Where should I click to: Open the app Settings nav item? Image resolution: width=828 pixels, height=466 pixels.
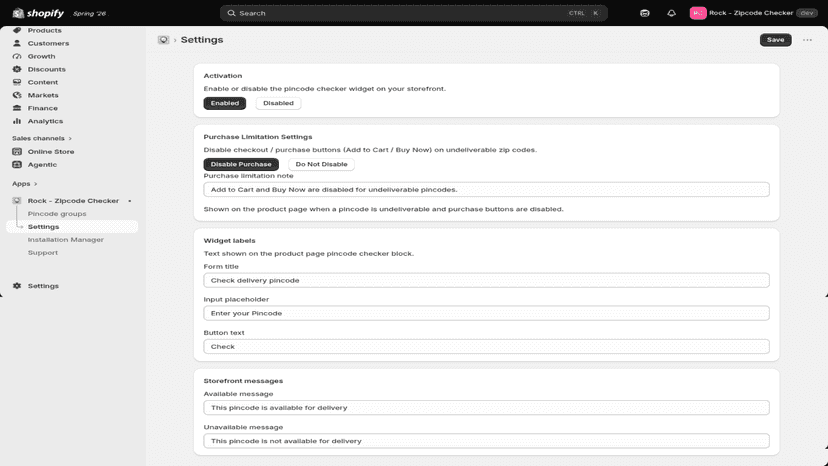(72, 227)
